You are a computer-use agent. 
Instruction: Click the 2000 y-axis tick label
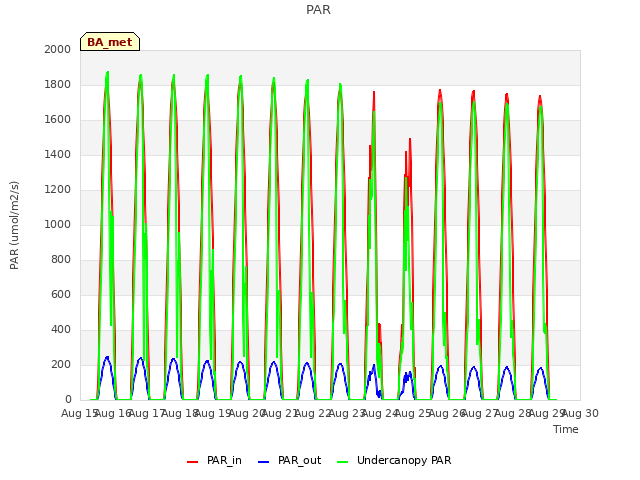pyautogui.click(x=58, y=49)
